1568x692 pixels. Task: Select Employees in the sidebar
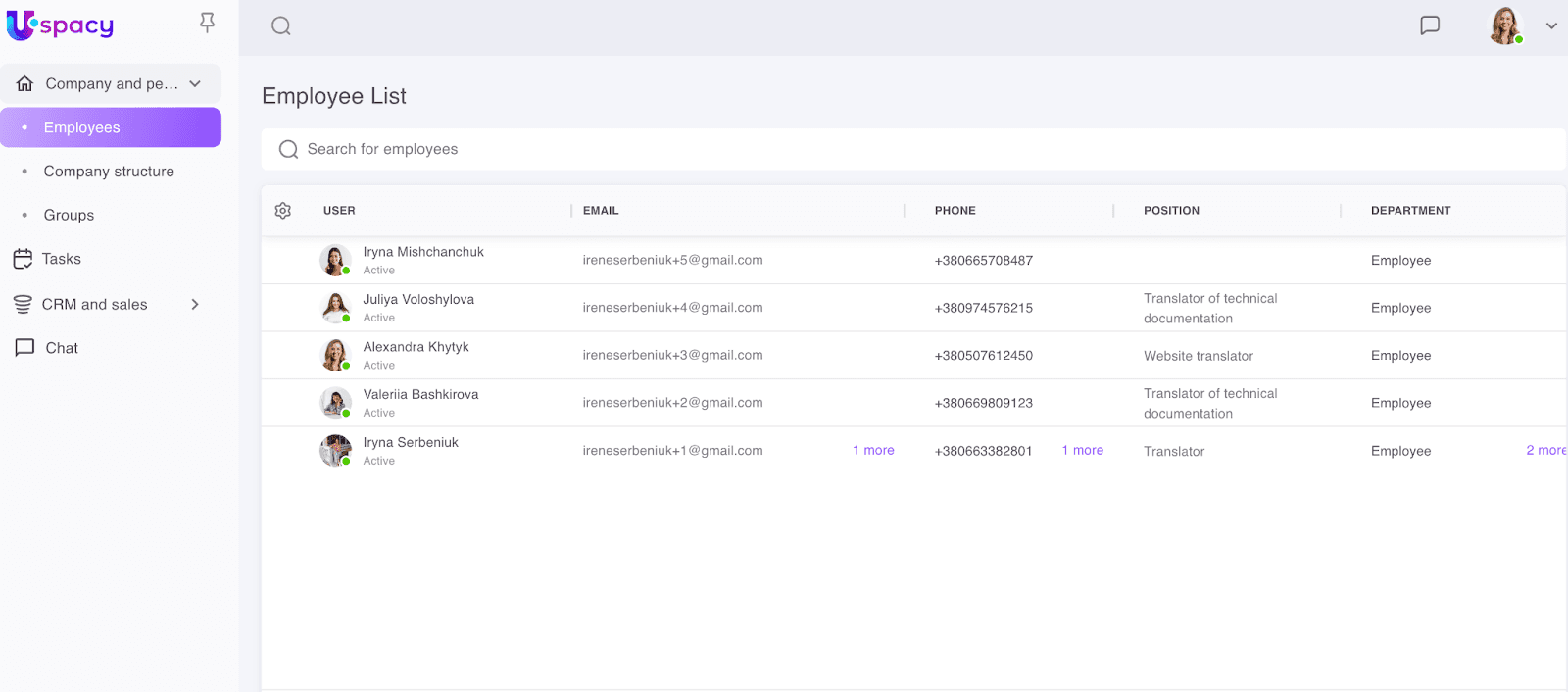pyautogui.click(x=82, y=127)
